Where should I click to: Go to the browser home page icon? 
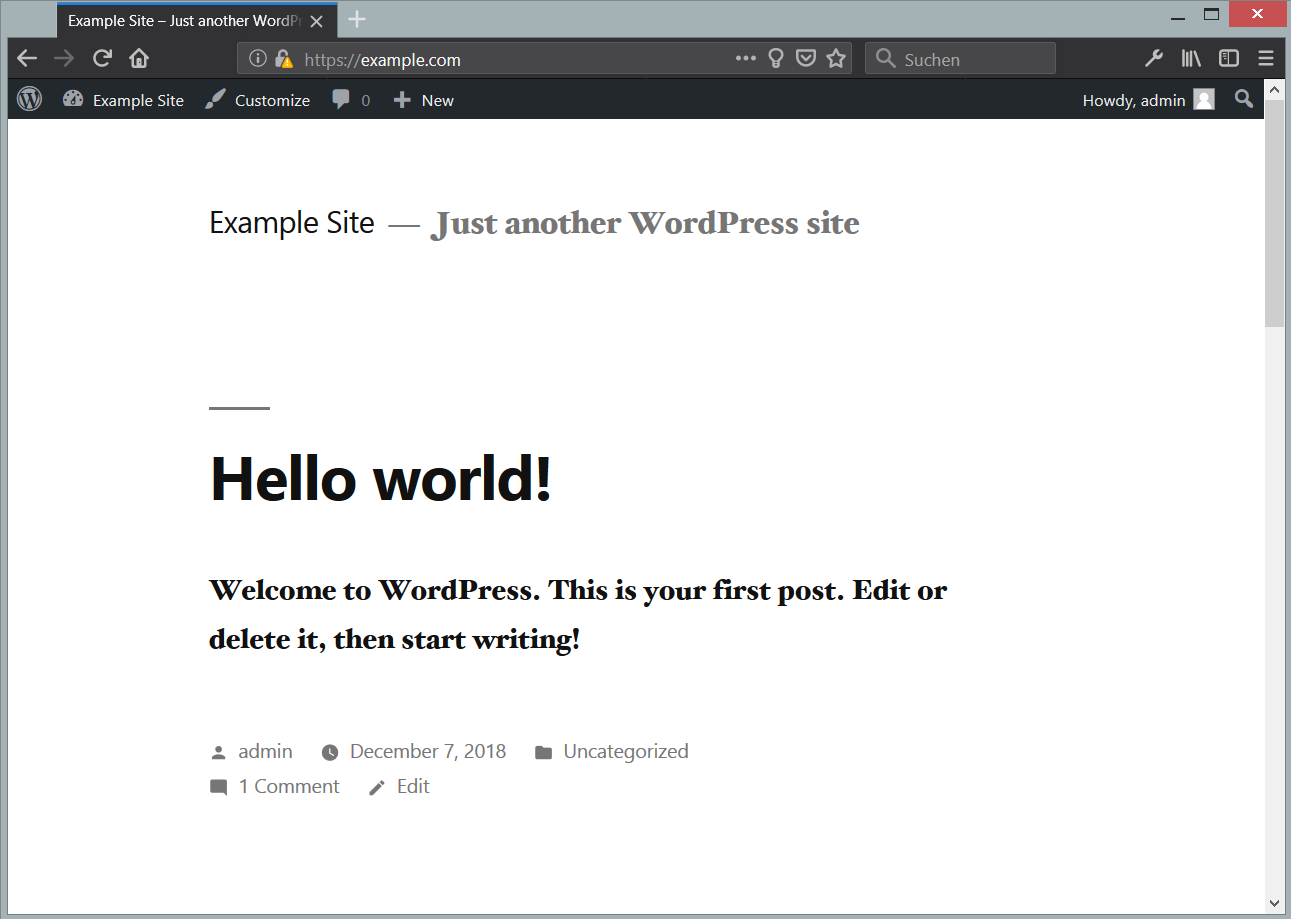[139, 59]
